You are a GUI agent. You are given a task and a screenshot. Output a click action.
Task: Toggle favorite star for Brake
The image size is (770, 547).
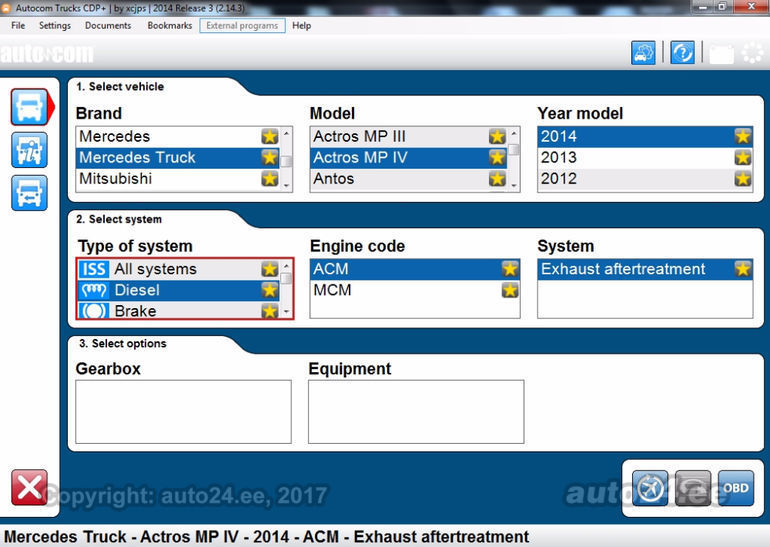tap(270, 311)
